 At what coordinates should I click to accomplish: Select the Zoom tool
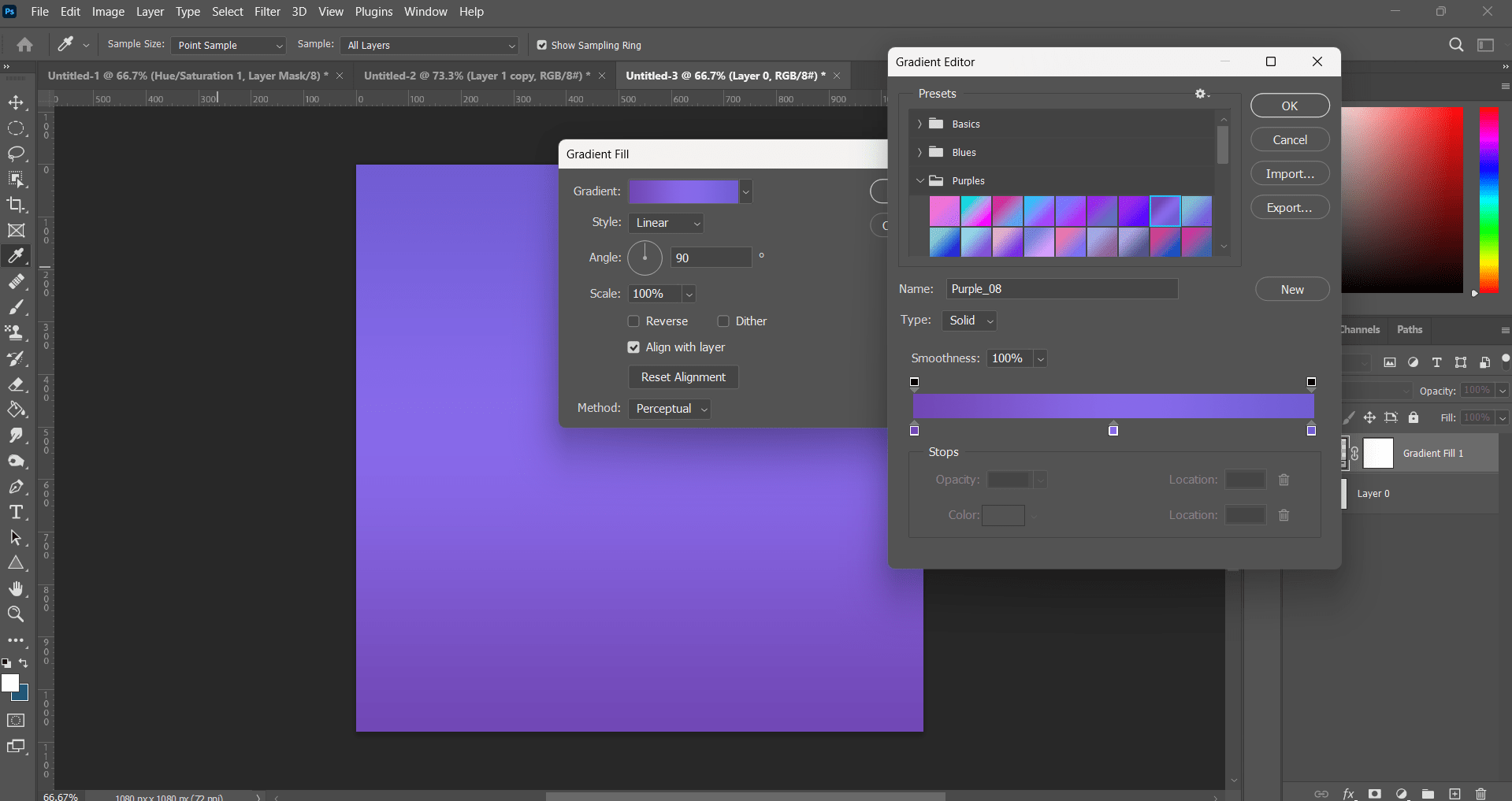click(17, 614)
